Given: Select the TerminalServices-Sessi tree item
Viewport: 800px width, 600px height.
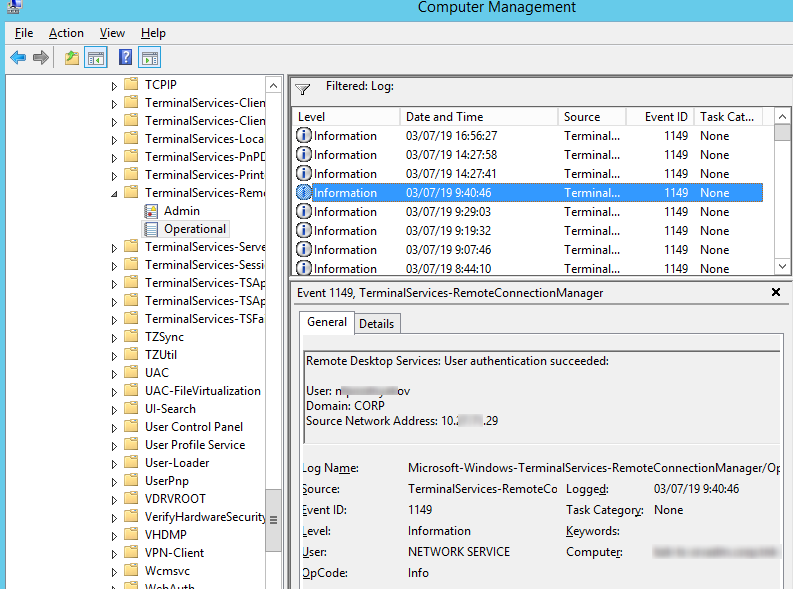Looking at the screenshot, I should [205, 265].
